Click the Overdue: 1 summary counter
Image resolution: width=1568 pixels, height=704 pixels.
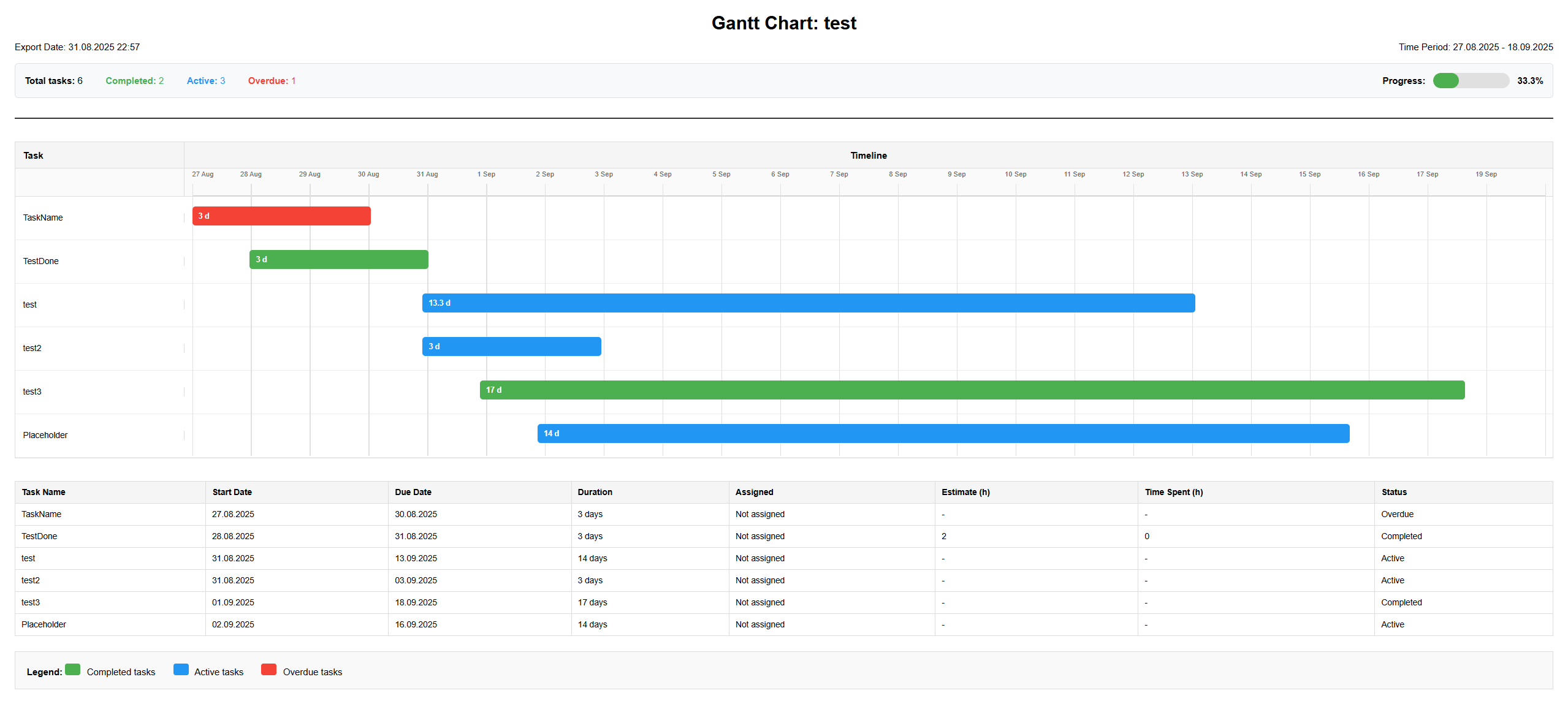[272, 81]
